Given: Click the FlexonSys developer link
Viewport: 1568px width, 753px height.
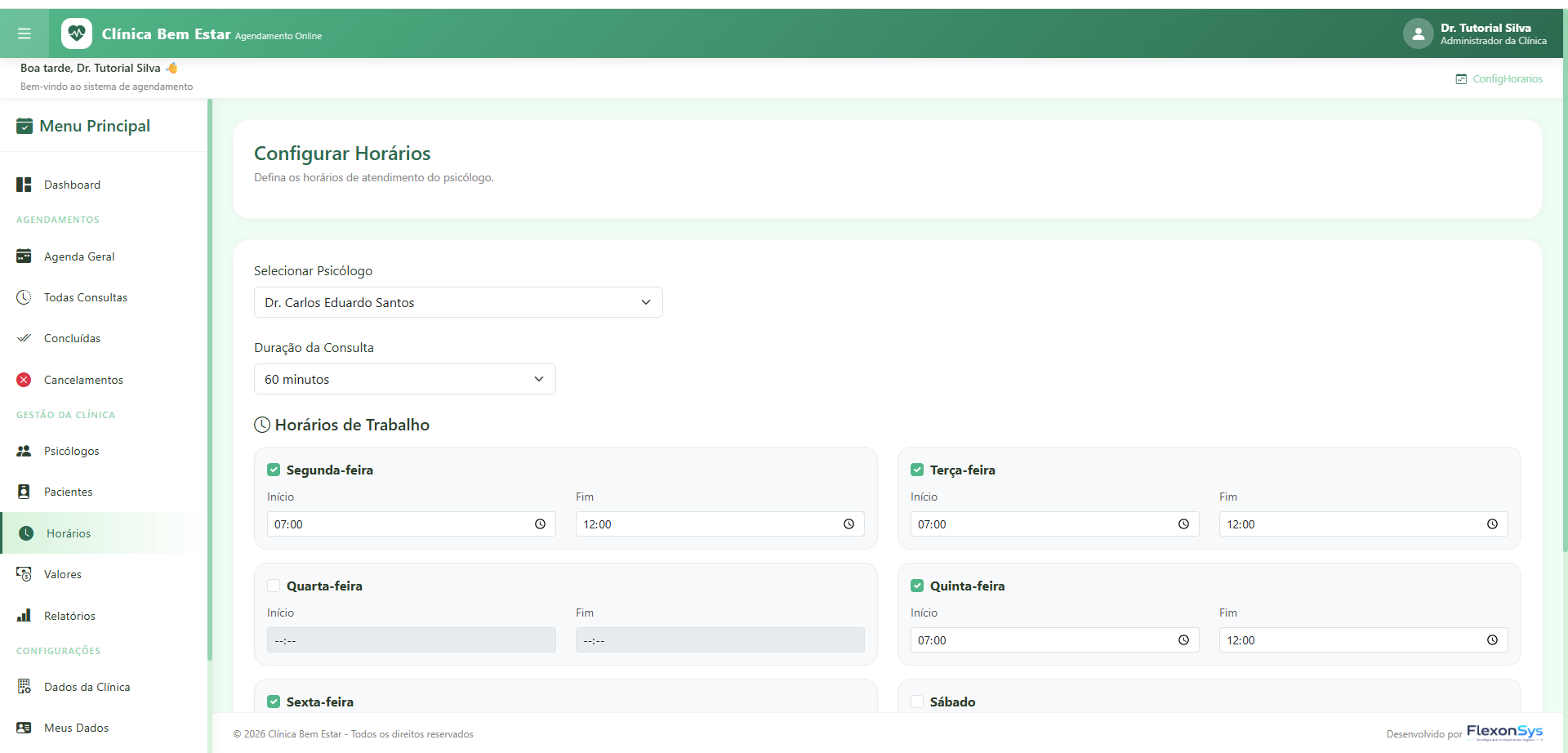Looking at the screenshot, I should coord(1504,733).
